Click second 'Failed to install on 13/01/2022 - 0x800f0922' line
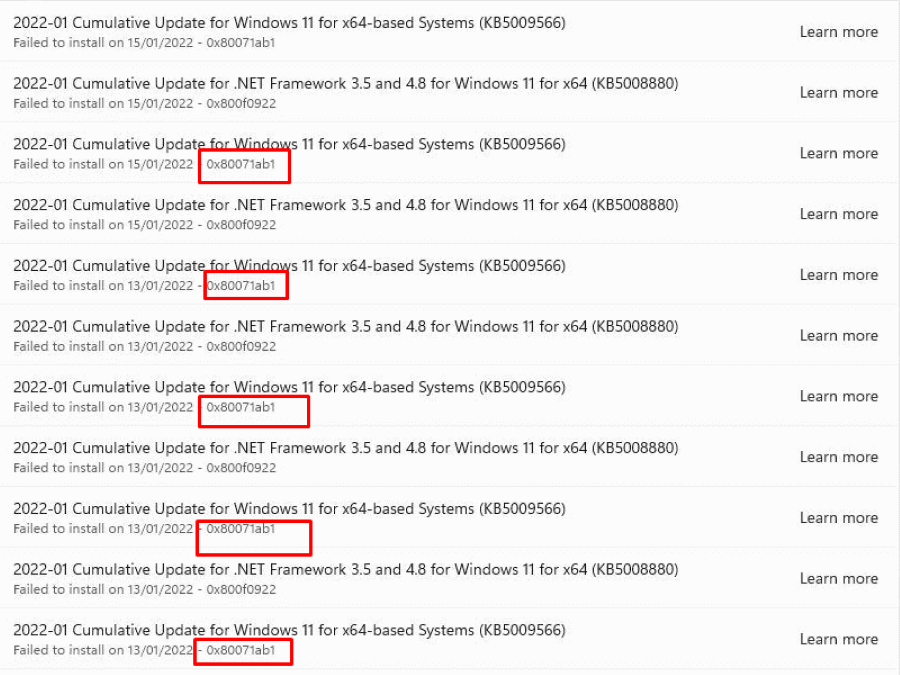Viewport: 900px width, 675px height. pos(145,468)
